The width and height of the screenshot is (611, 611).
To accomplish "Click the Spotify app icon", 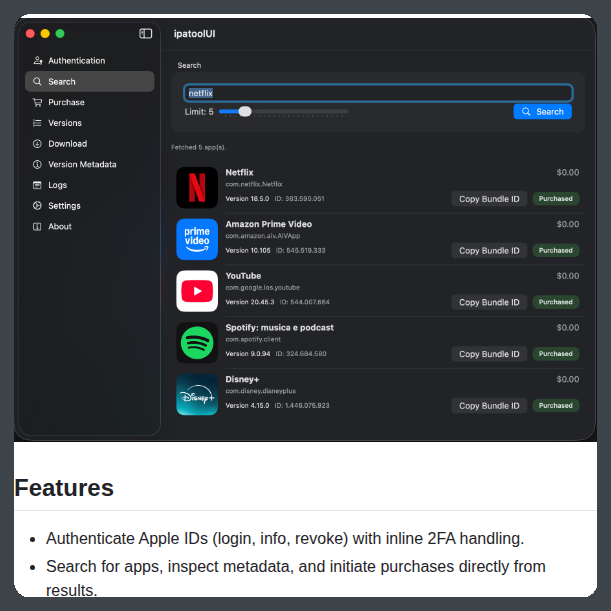I will click(x=197, y=343).
